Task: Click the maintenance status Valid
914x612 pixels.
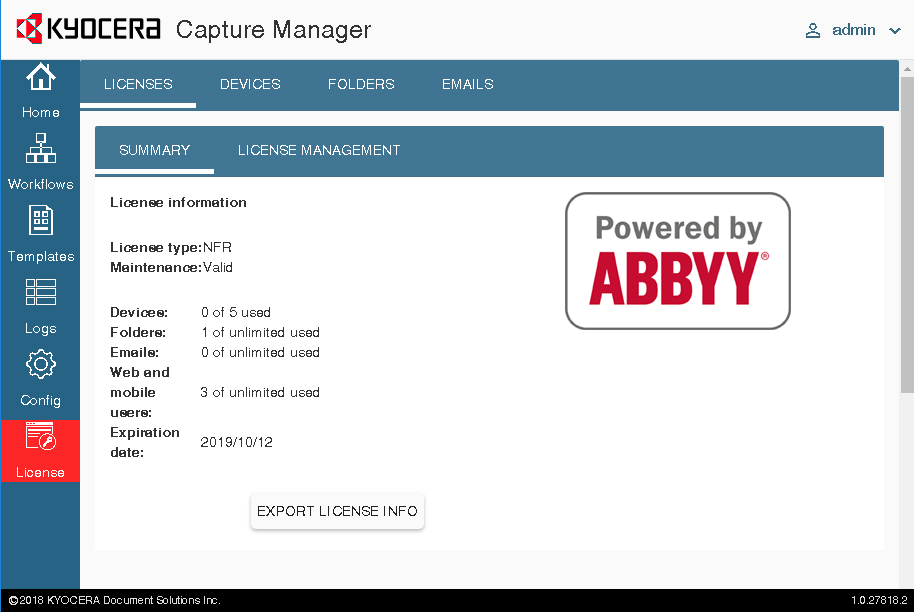Action: 218,268
